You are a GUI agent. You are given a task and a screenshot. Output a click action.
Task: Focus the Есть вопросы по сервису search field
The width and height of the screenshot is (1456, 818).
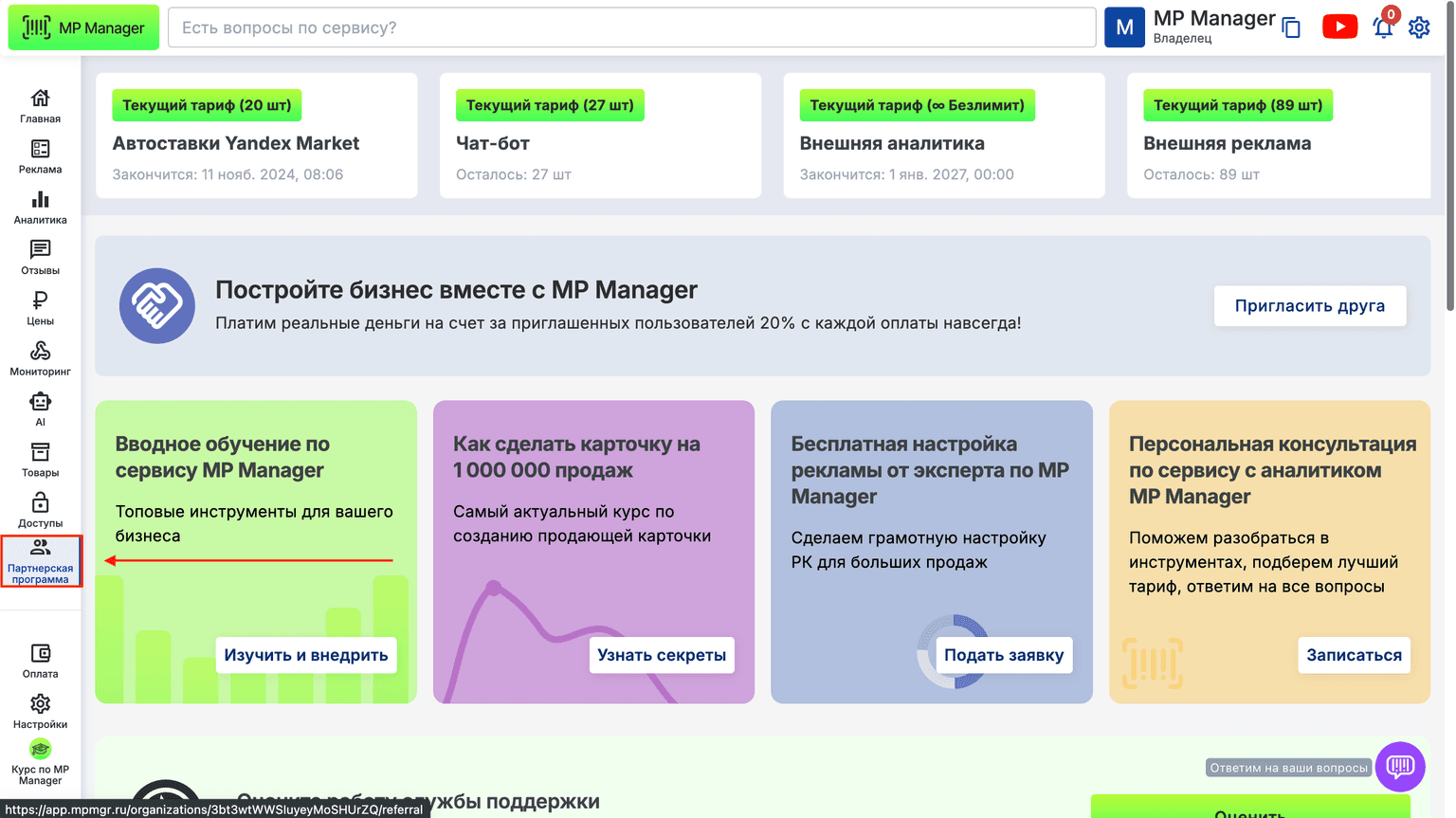[x=631, y=27]
